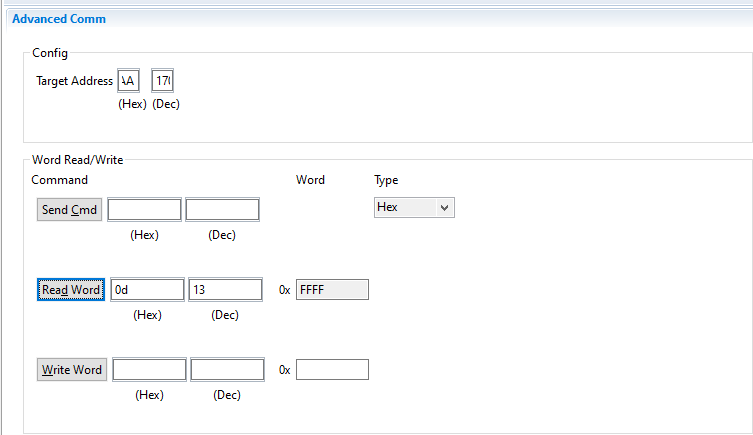Click the Target Address label

coord(74,81)
